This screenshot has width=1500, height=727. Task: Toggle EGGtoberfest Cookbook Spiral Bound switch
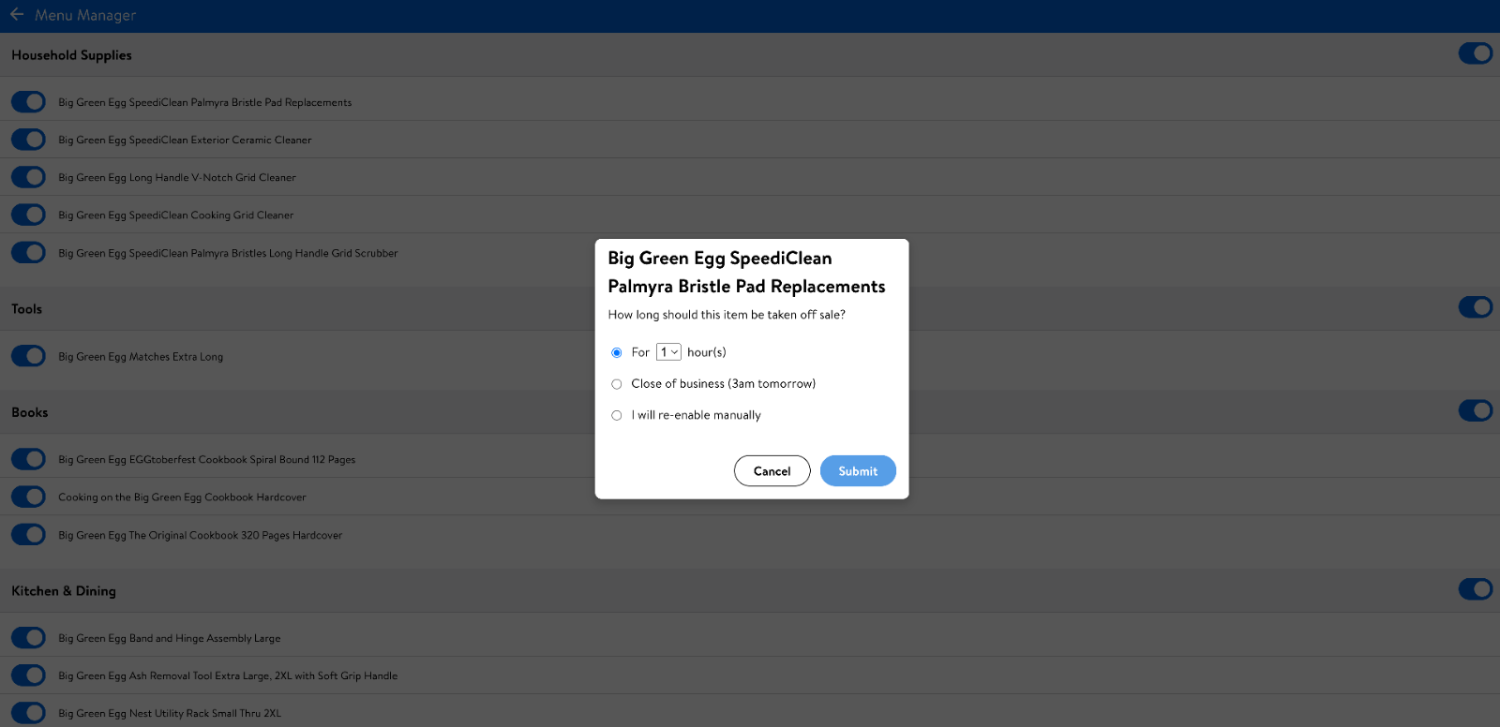tap(29, 459)
